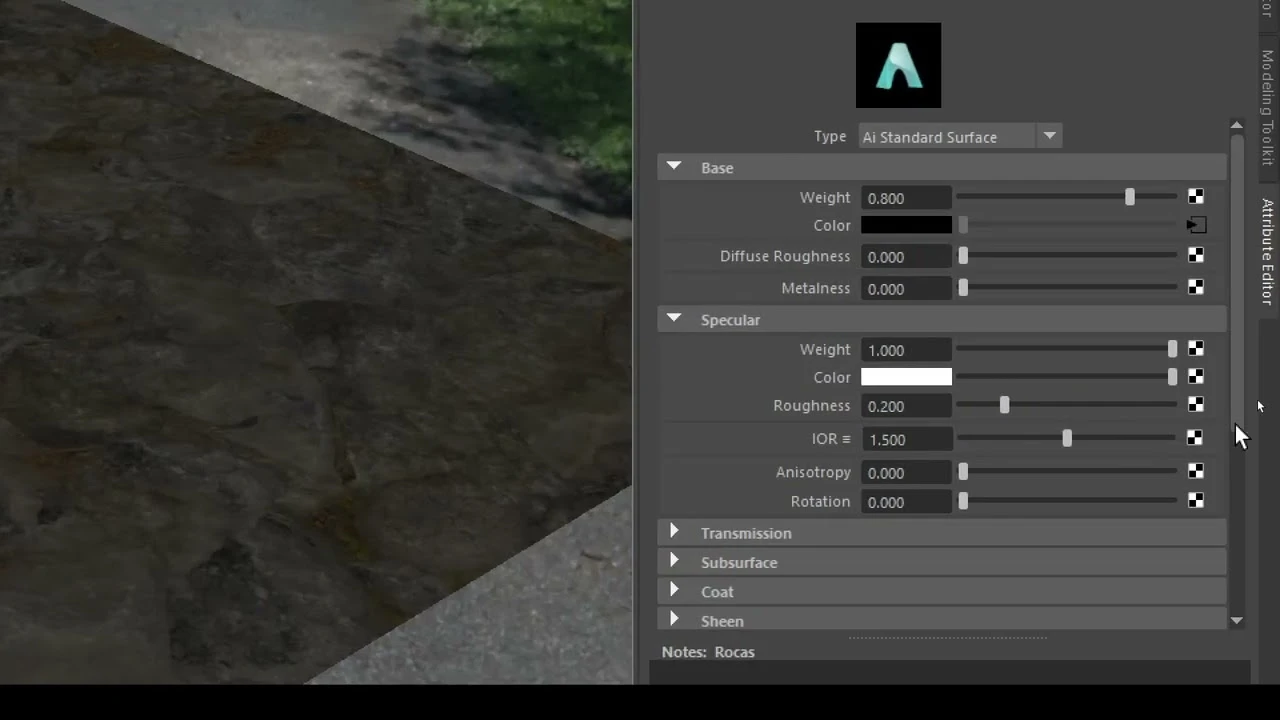Click the Specular Color map button
Screen dimensions: 1280x720
(1196, 377)
